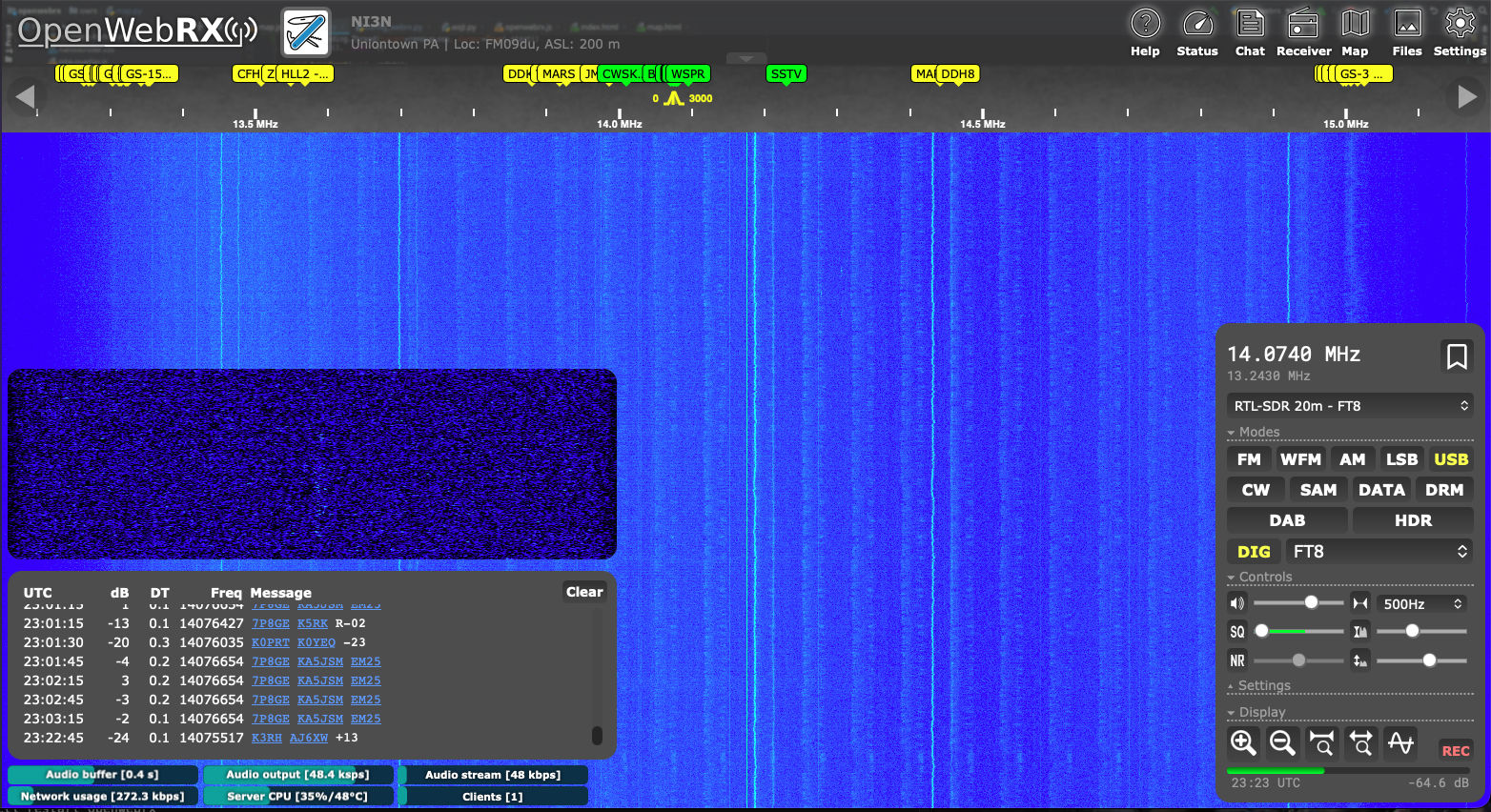Screen dimensions: 1491x812
Task: Jump to the WSPR bookmark marker
Action: coord(687,74)
